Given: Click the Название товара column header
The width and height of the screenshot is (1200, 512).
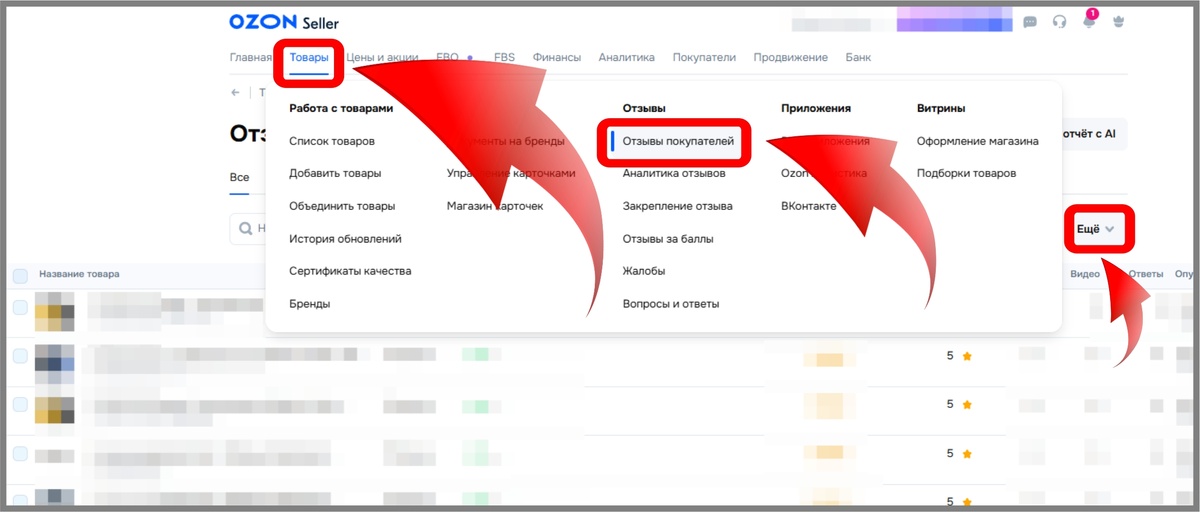Looking at the screenshot, I should [x=79, y=274].
